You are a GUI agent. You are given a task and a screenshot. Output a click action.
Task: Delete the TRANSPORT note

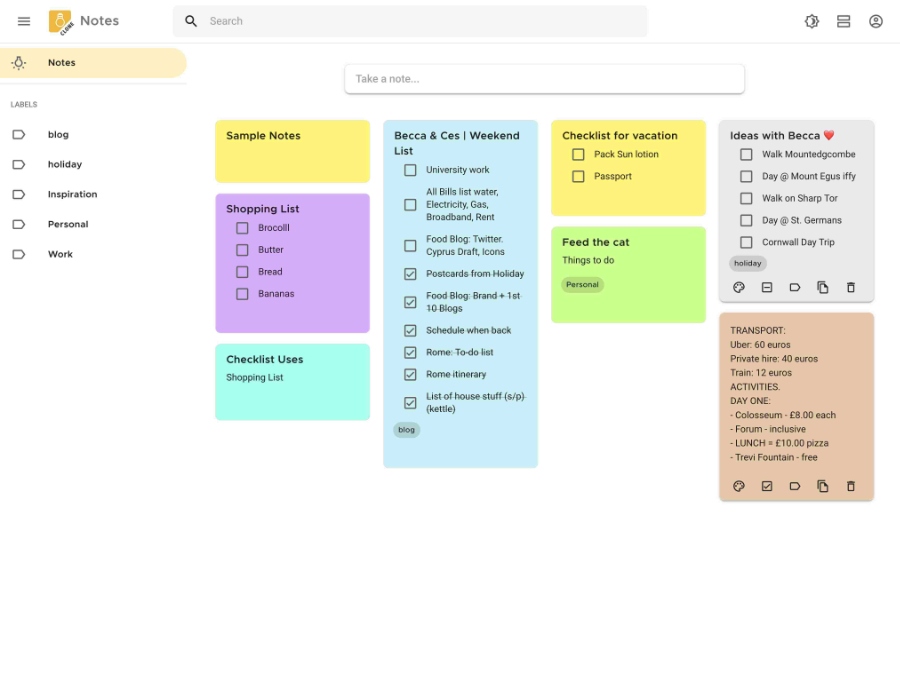click(850, 486)
